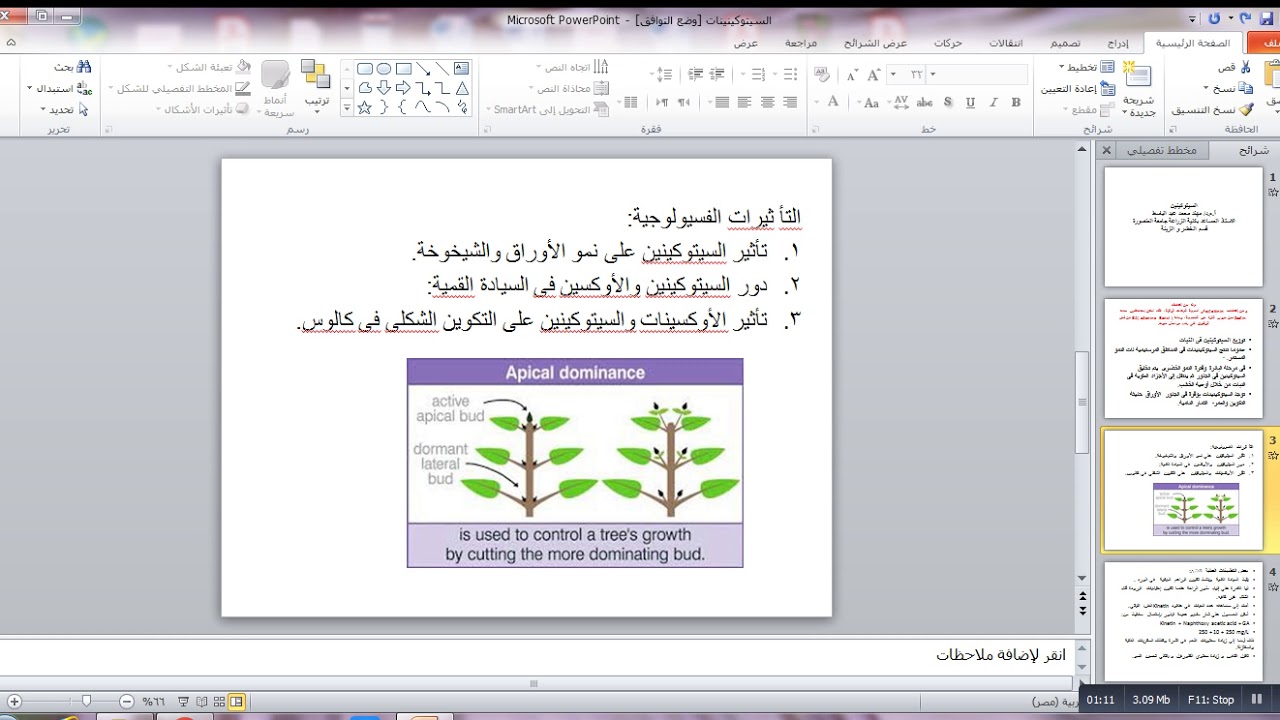Screen dimensions: 1280x720
Task: Toggle Strikethrough (abc) formatting
Action: click(x=924, y=102)
